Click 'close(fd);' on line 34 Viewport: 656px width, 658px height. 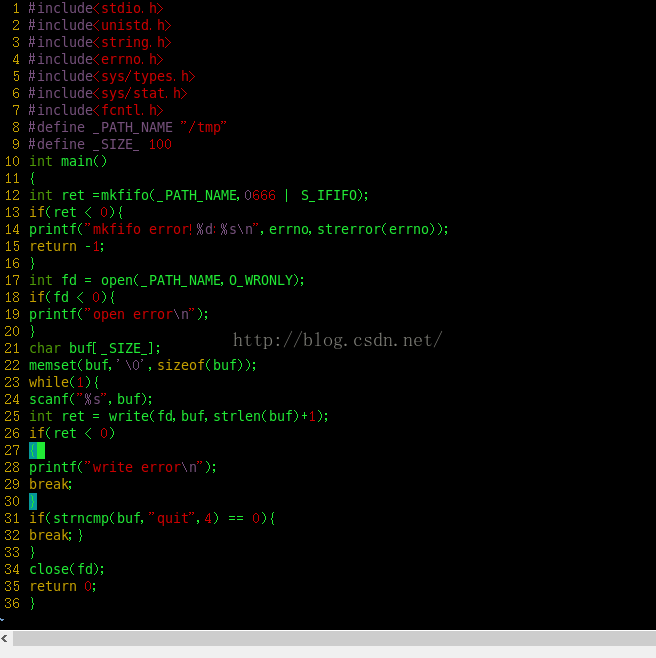(67, 569)
